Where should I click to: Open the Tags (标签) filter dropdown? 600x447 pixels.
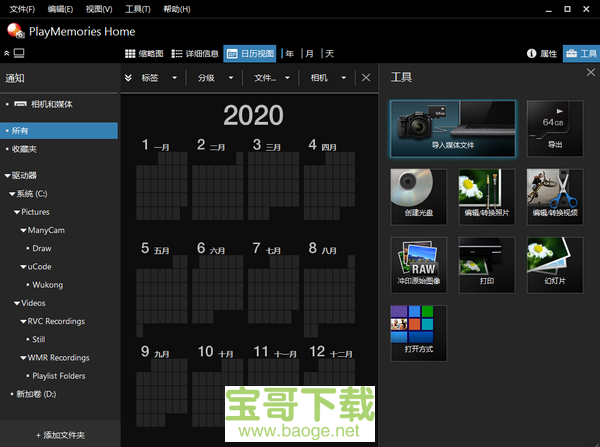tap(156, 77)
